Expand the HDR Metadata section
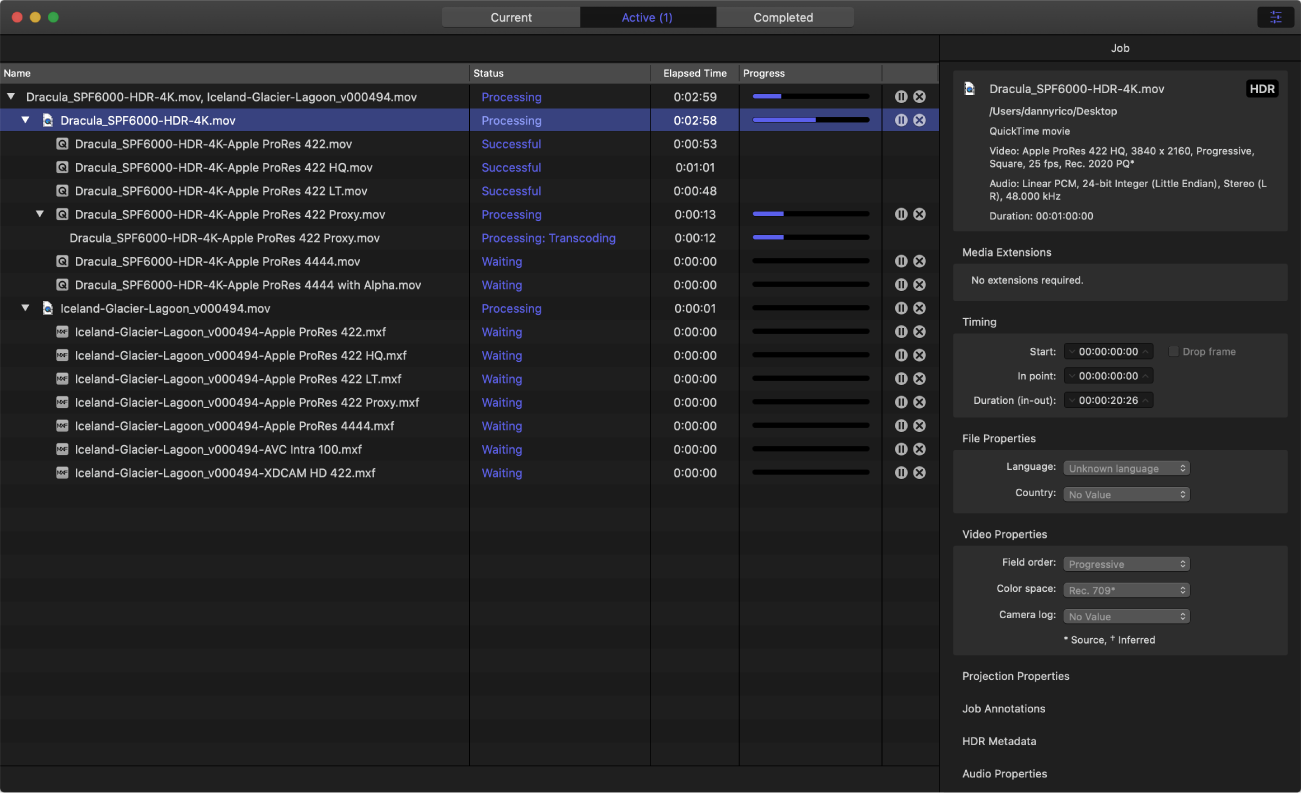The height and width of the screenshot is (794, 1302). (999, 742)
